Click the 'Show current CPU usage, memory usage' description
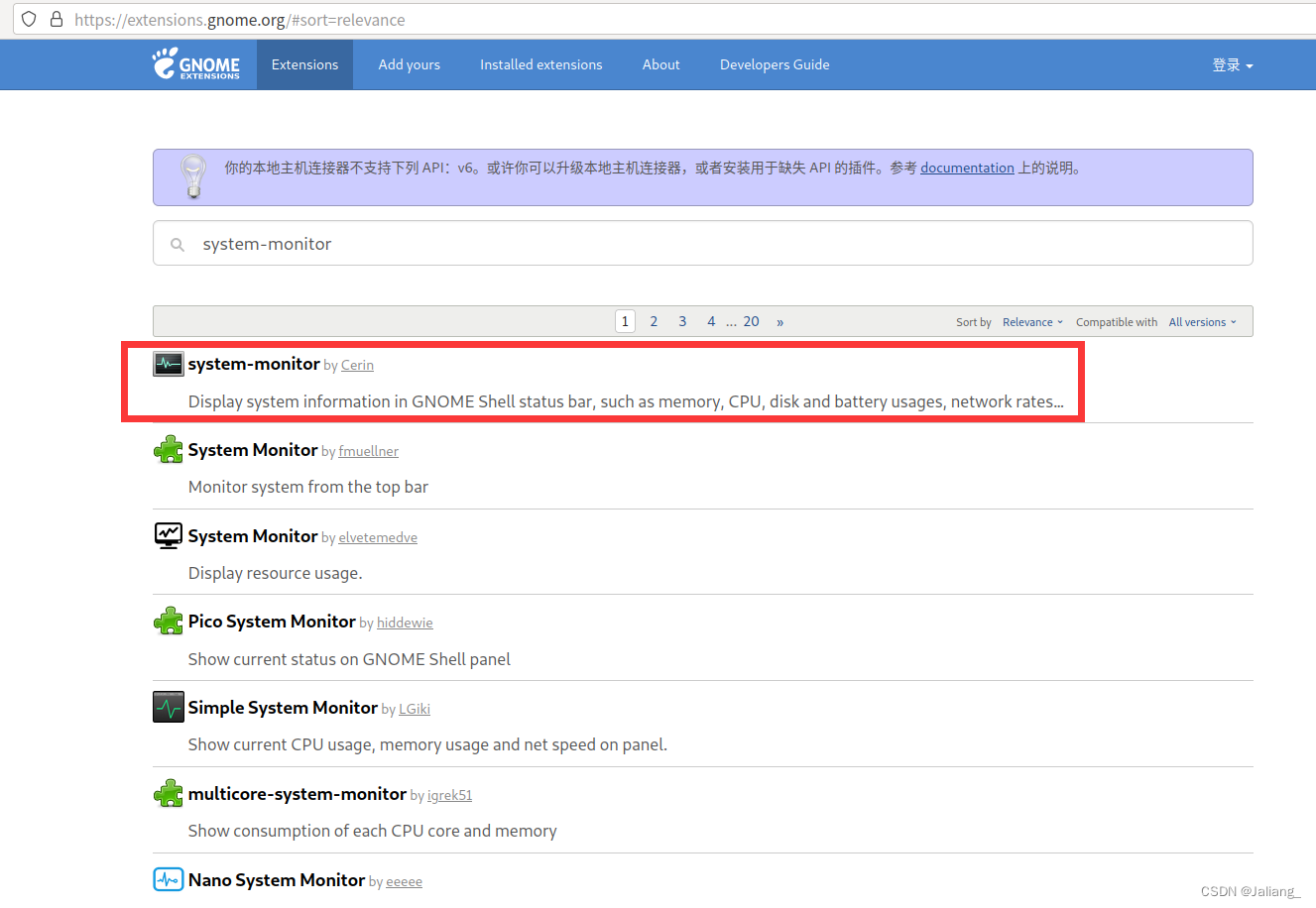The width and height of the screenshot is (1316, 908). [427, 744]
